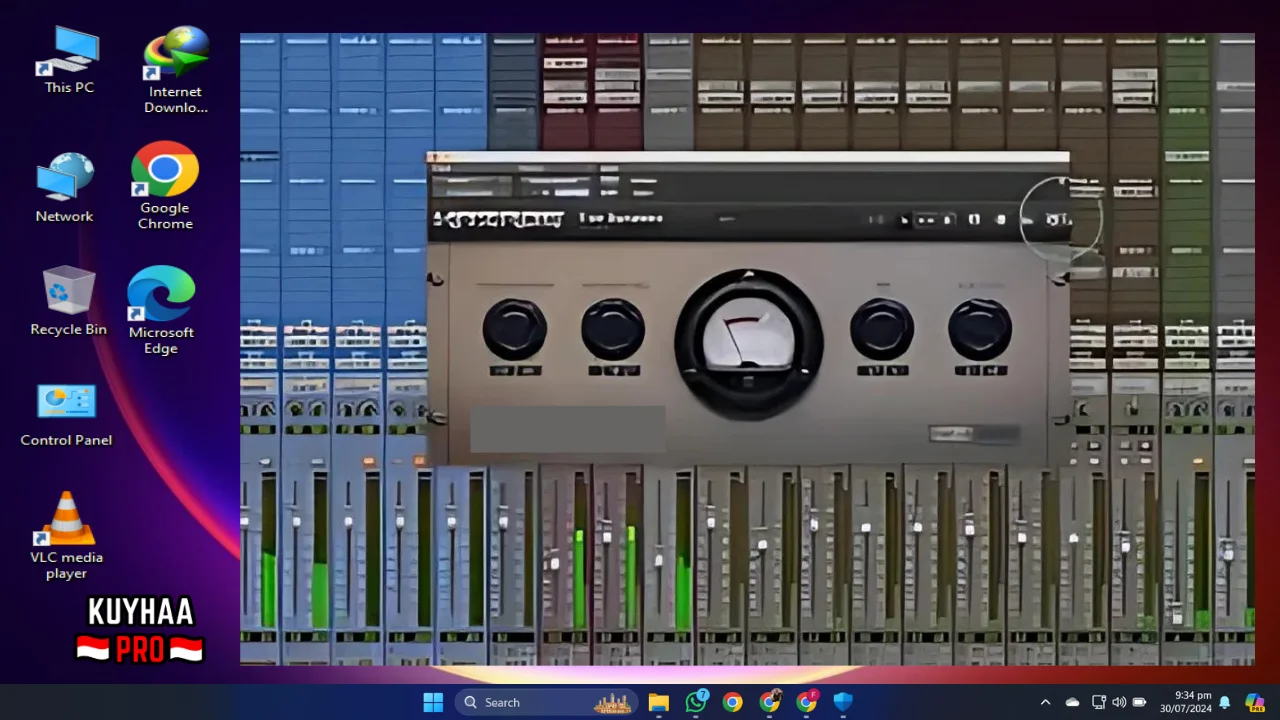Viewport: 1280px width, 720px height.
Task: Open the clock showing 9:34 pm
Action: (1186, 702)
